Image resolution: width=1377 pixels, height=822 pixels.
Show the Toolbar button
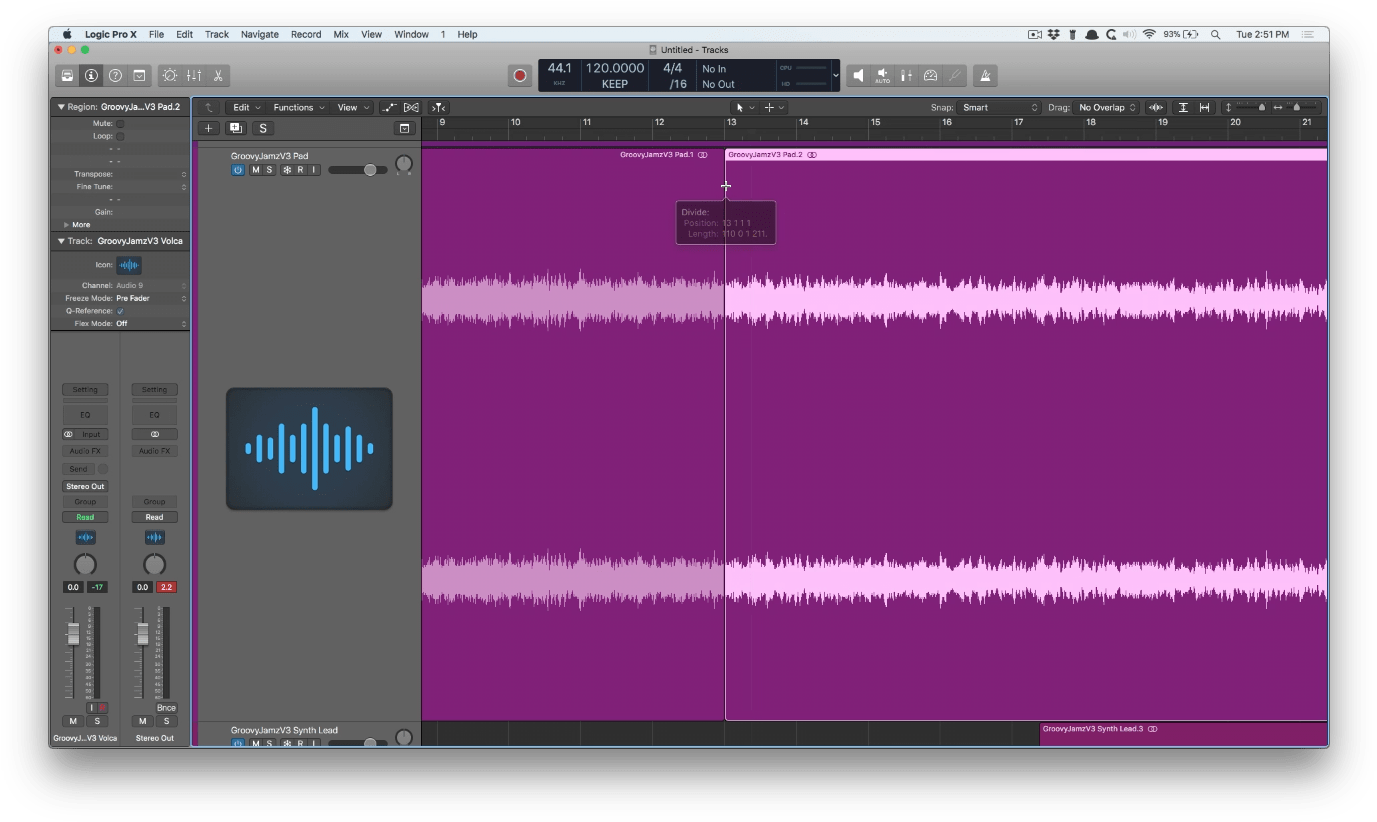point(139,76)
